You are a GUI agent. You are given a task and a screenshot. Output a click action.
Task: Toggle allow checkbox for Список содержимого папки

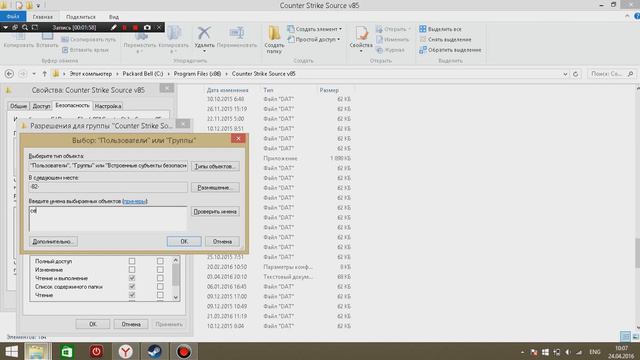[x=132, y=287]
